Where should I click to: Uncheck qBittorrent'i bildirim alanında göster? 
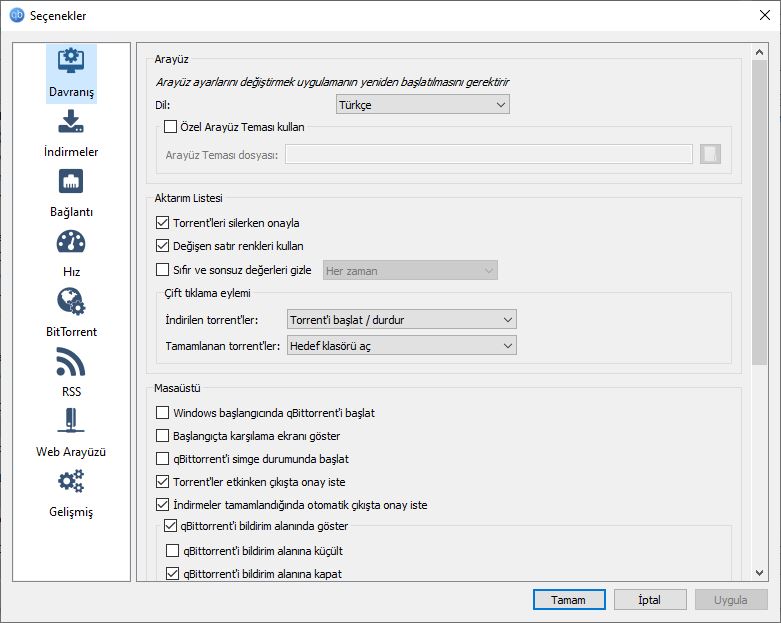point(170,525)
